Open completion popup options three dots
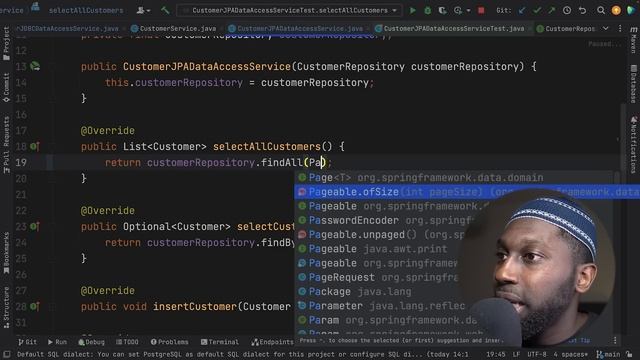Screen dimensions: 640x360 [615, 340]
